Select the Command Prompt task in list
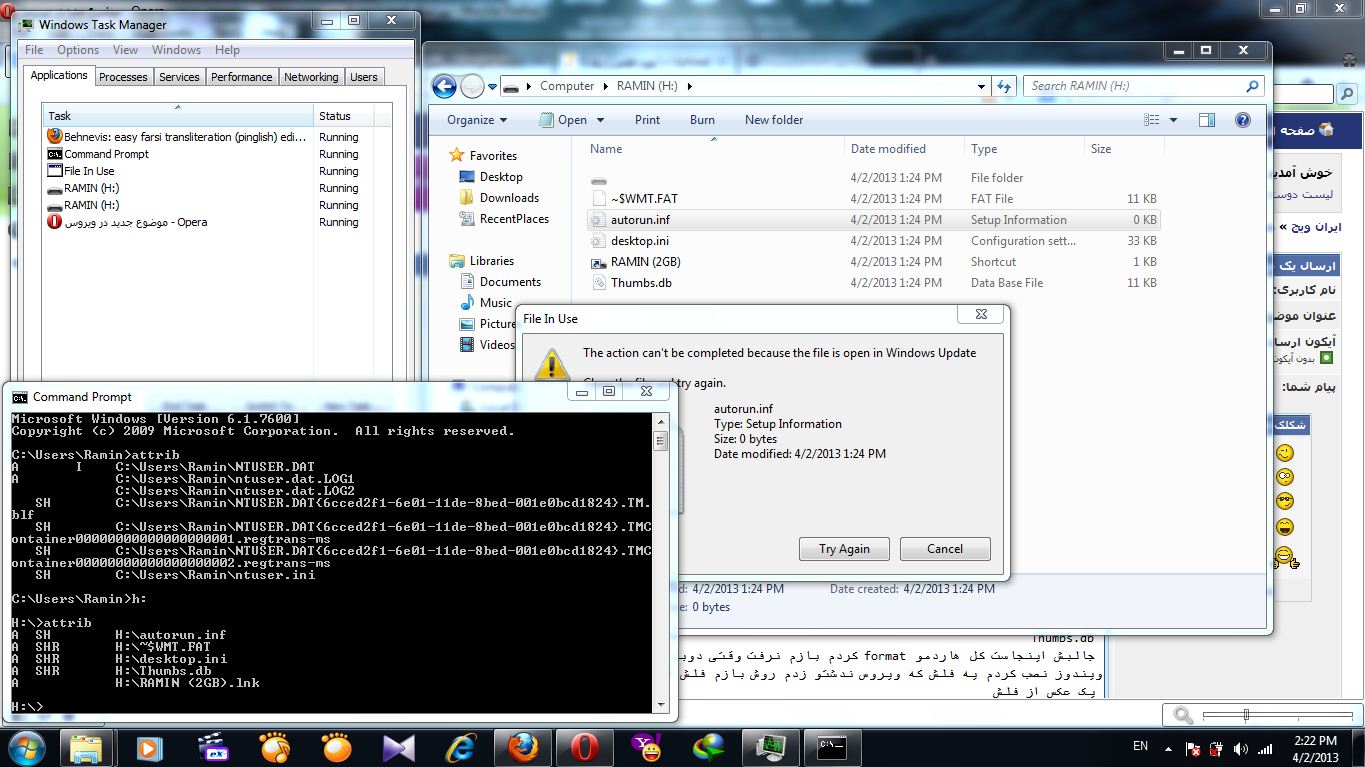1365x767 pixels. 106,154
